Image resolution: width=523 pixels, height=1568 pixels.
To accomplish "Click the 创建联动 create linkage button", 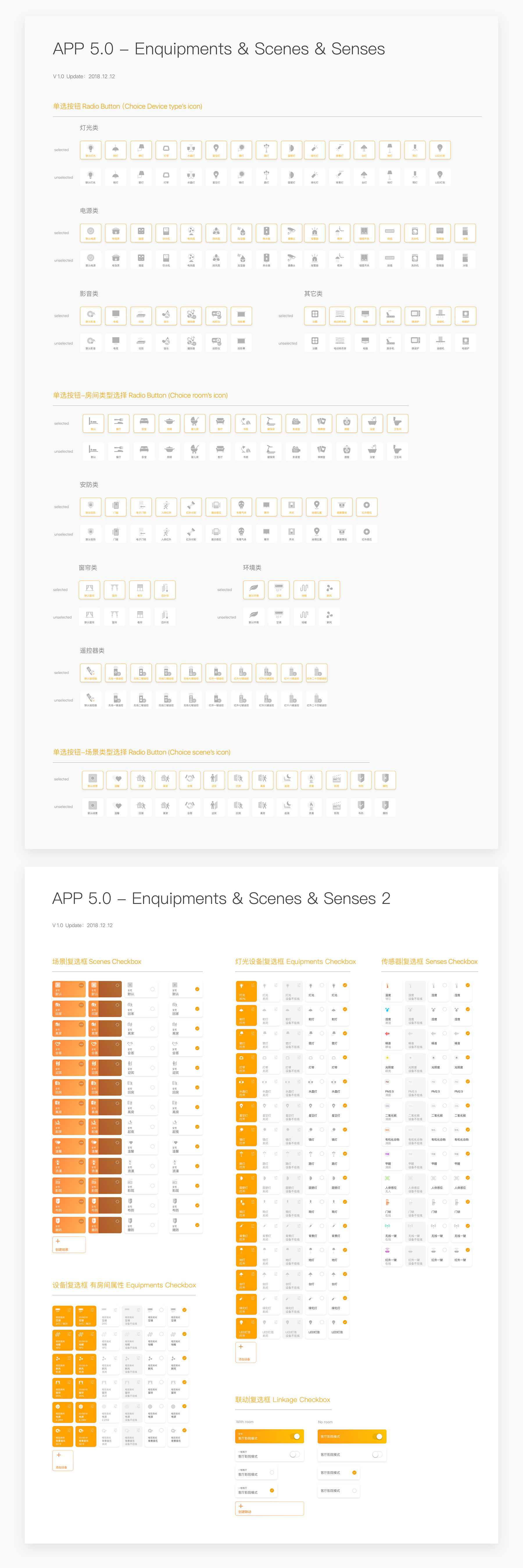I will pos(269,1508).
